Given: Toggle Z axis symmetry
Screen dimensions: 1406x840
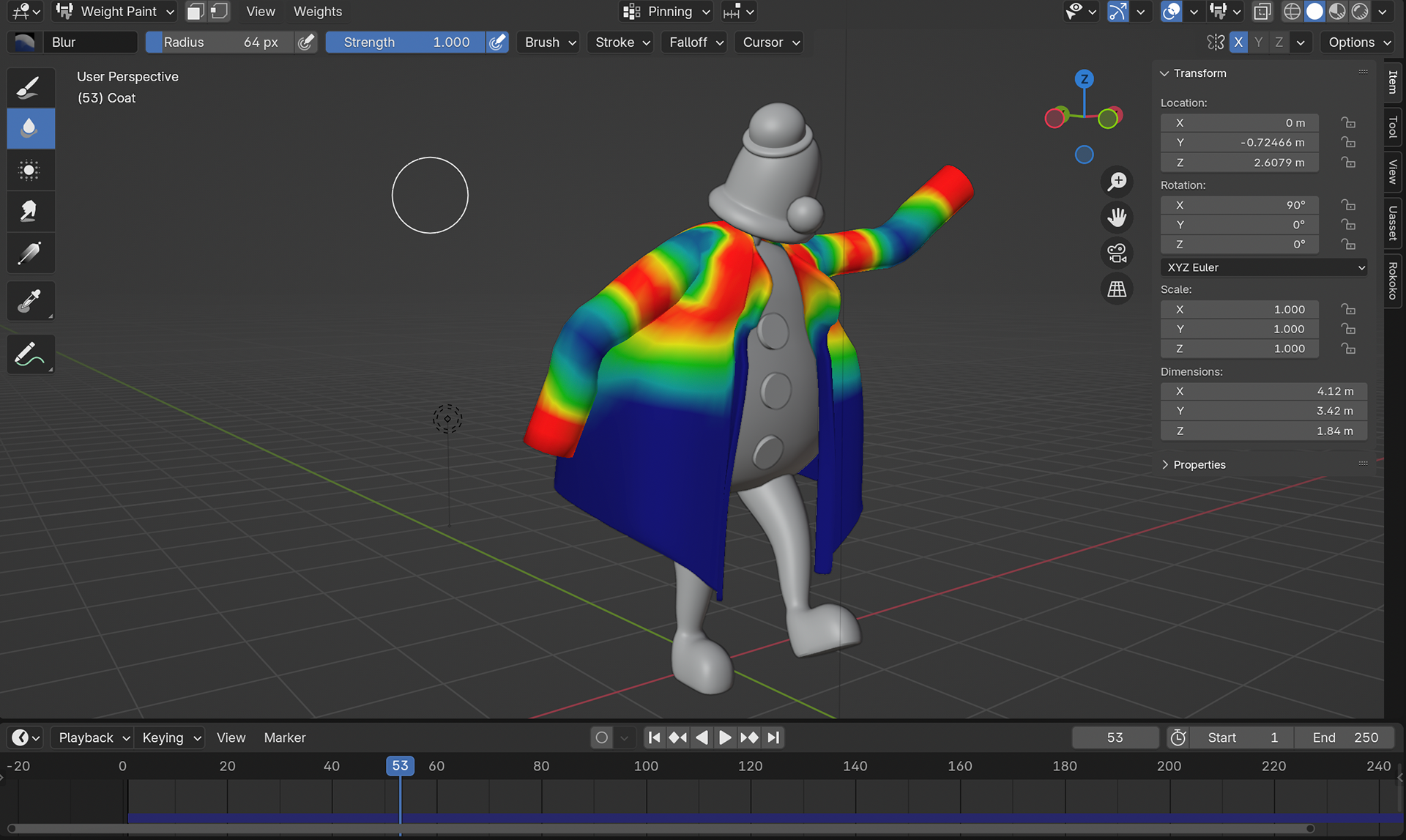Looking at the screenshot, I should 1279,42.
